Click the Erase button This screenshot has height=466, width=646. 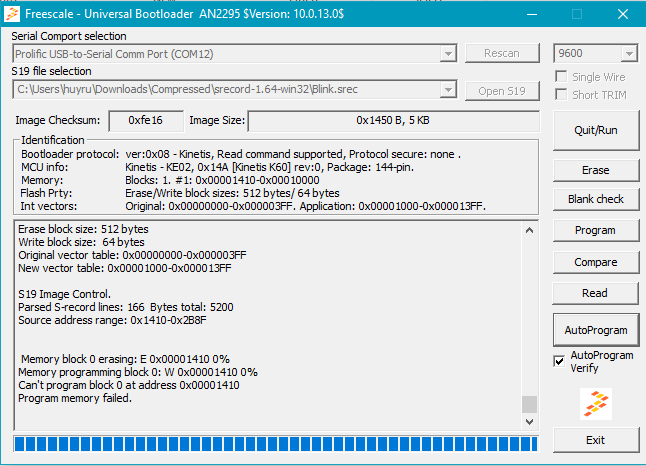coord(596,170)
